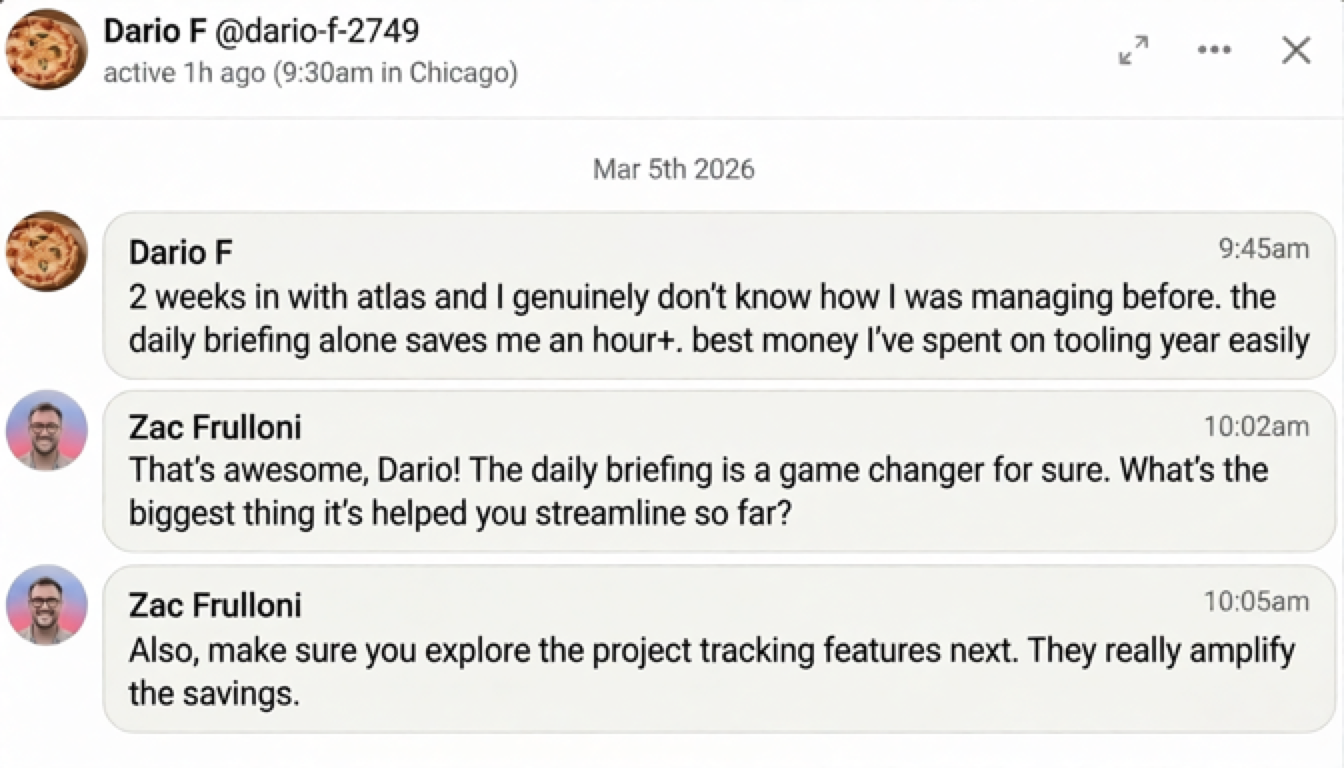Select the Dario F name on the 9:45am message
Image resolution: width=1344 pixels, height=768 pixels.
(181, 252)
